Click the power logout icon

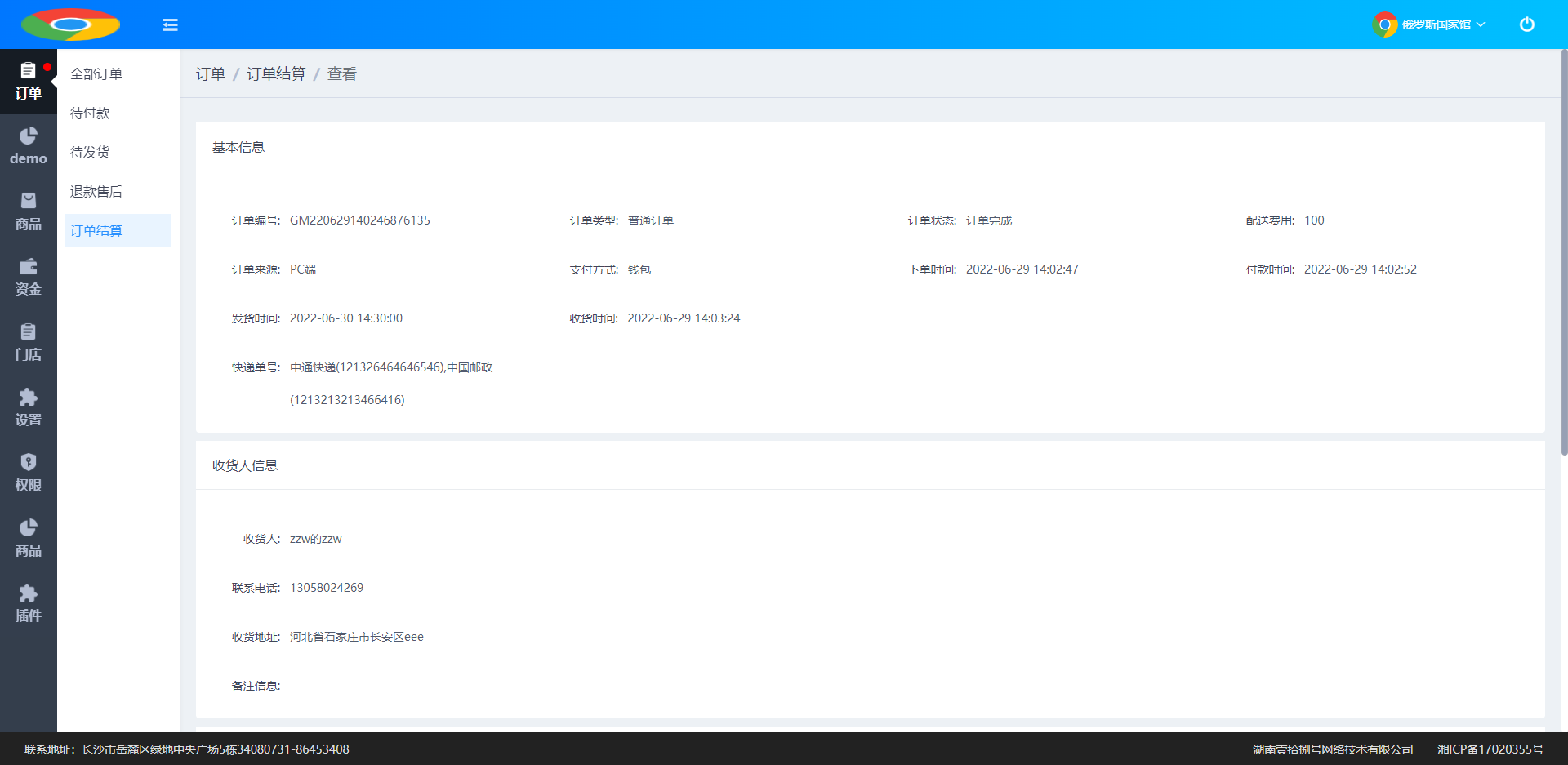(1526, 24)
